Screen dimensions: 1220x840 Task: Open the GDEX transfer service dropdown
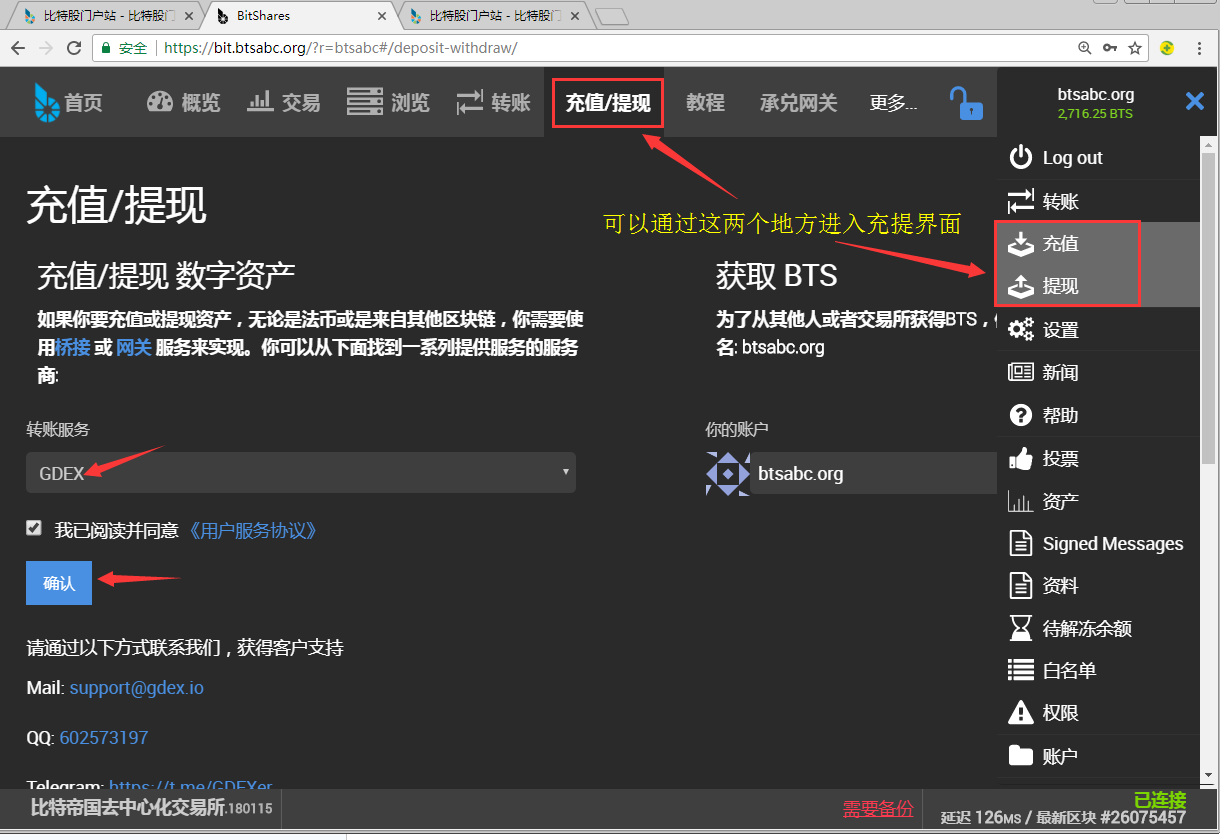(x=301, y=473)
